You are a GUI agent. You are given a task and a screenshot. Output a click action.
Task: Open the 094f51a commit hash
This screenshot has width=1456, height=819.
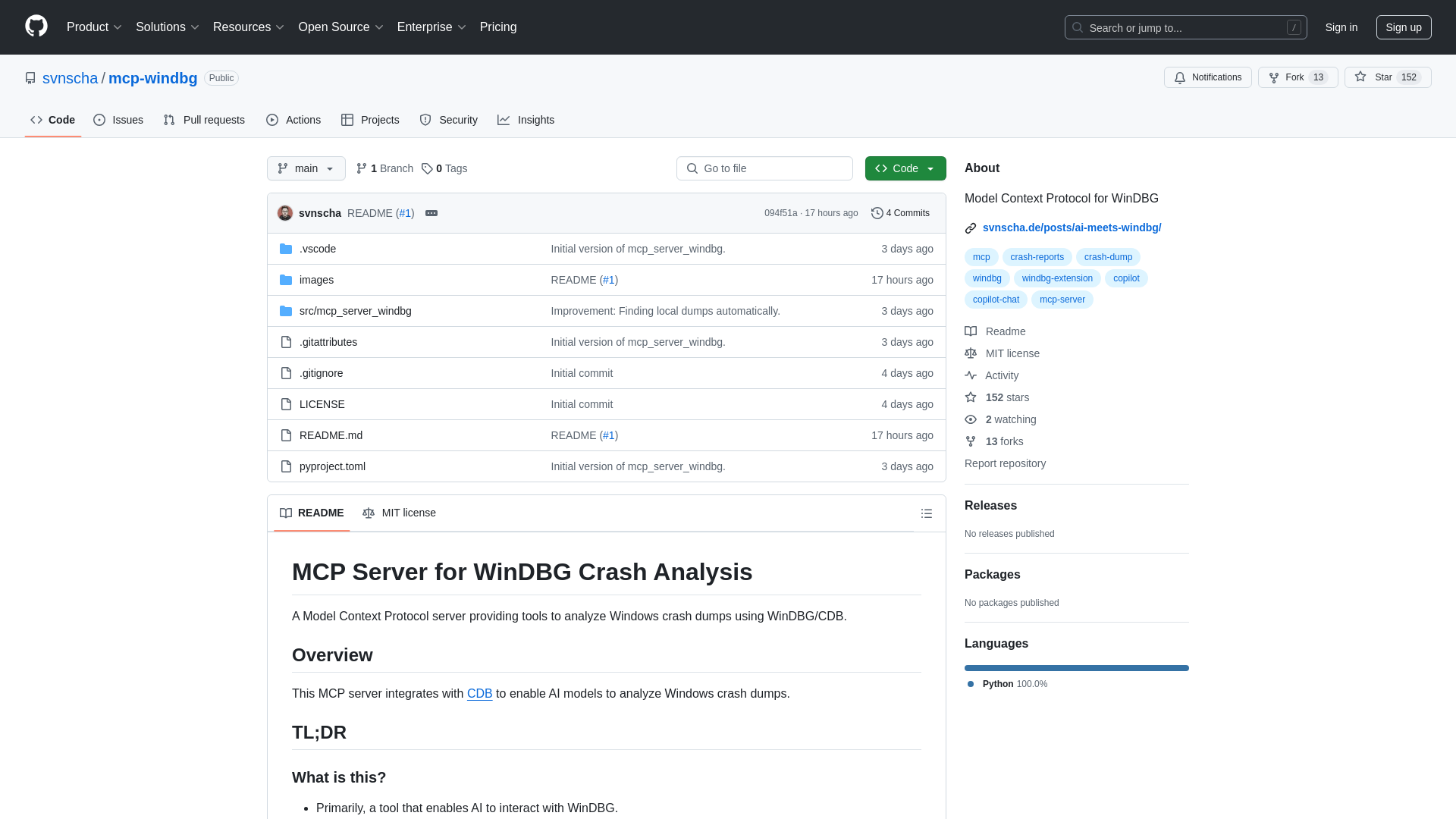pos(780,213)
